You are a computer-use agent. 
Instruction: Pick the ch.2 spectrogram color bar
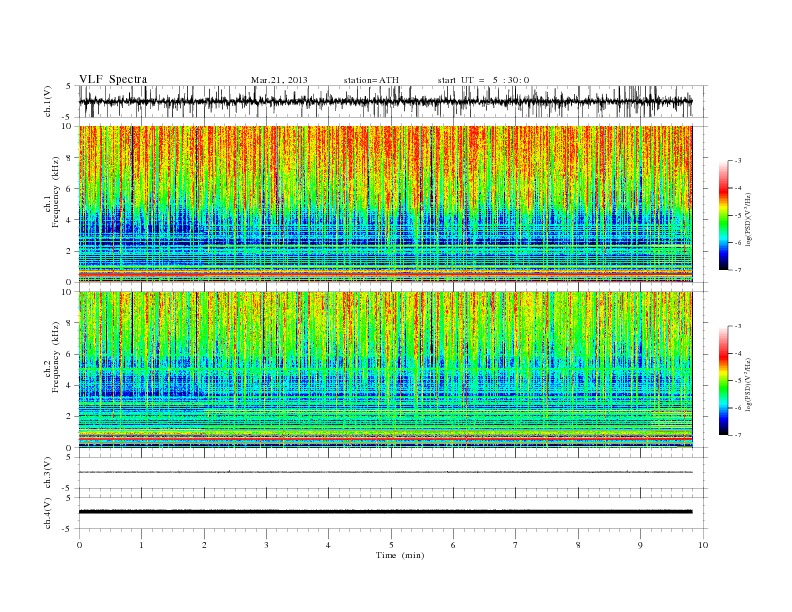724,381
